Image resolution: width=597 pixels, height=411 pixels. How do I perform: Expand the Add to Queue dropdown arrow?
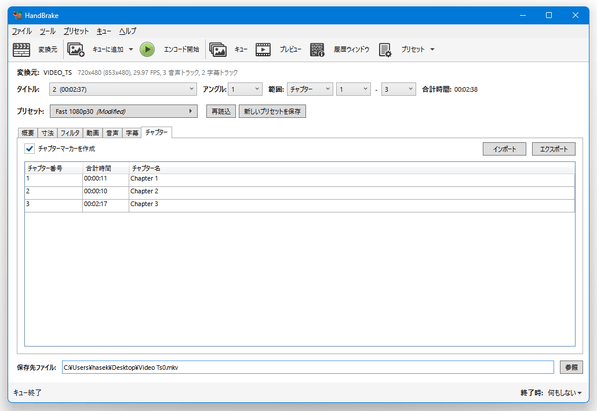tap(131, 50)
